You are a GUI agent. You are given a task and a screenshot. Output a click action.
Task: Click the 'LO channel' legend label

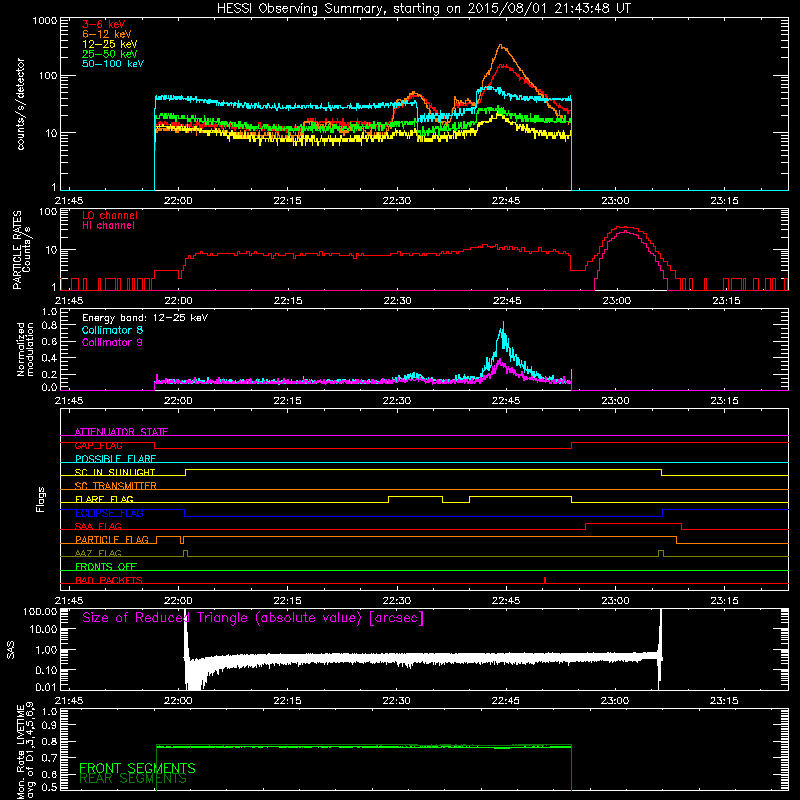click(x=110, y=215)
